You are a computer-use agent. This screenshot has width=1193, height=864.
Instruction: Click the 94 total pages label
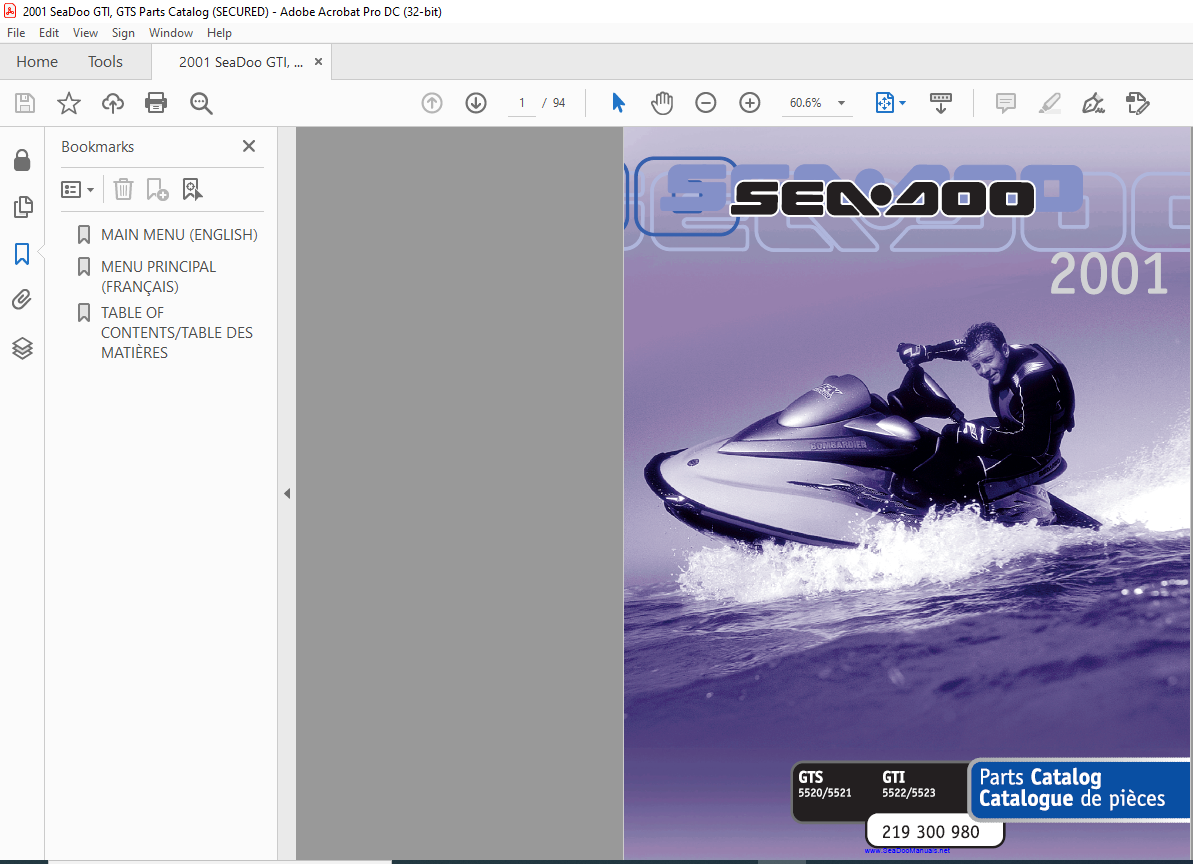coord(559,103)
